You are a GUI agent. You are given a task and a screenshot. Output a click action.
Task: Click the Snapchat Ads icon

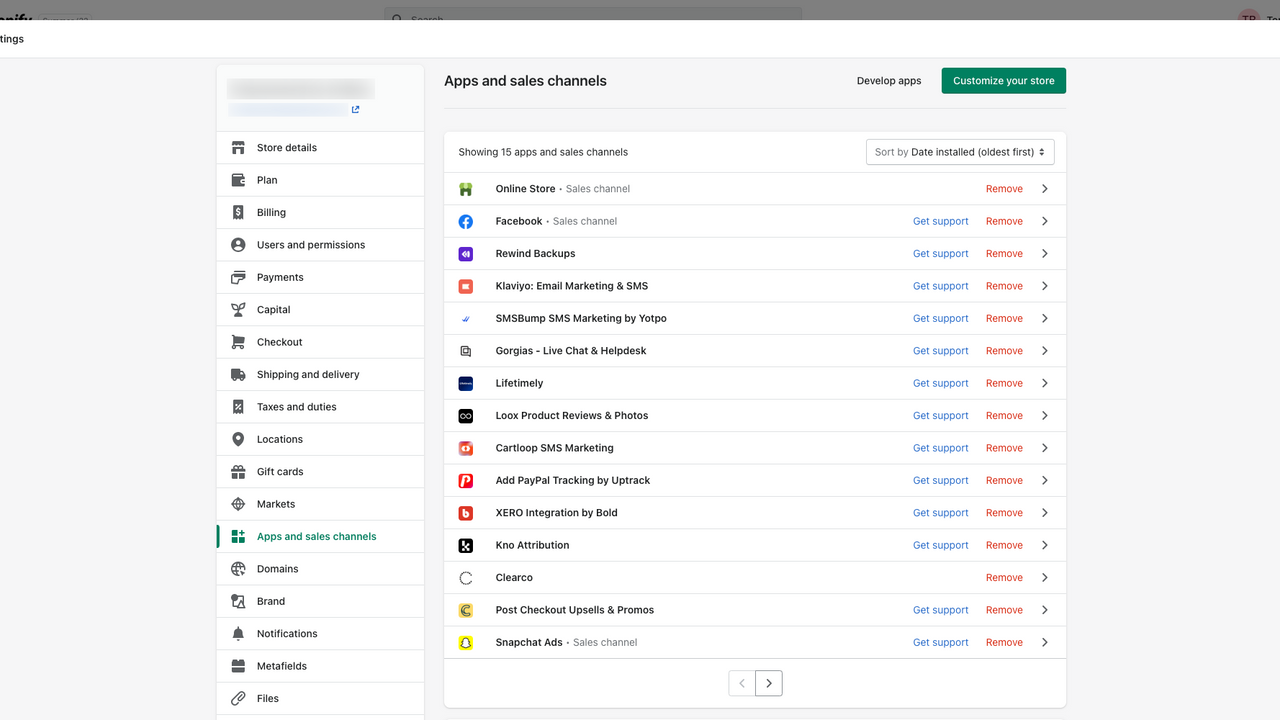[466, 643]
